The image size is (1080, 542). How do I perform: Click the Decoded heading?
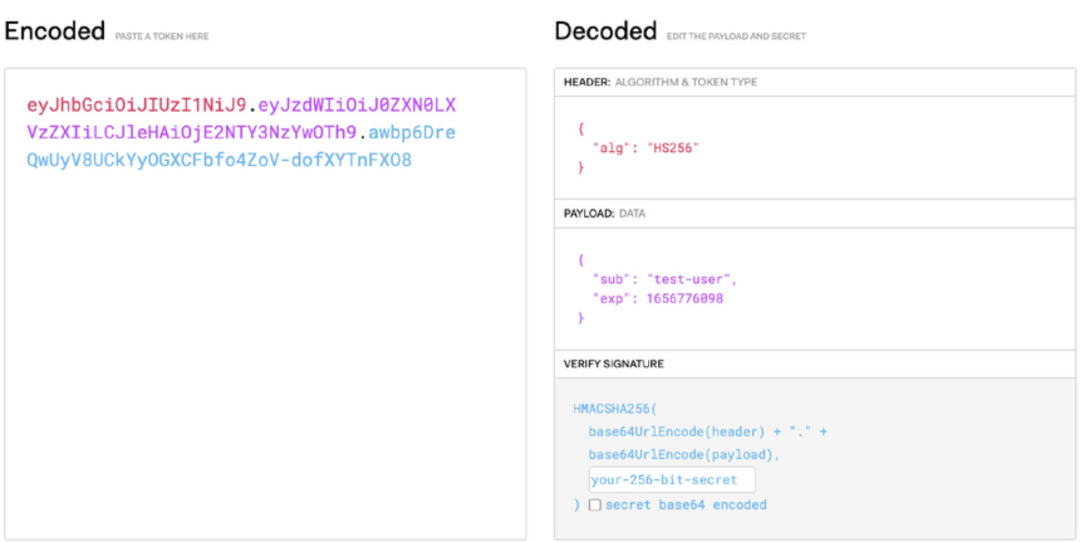click(605, 31)
